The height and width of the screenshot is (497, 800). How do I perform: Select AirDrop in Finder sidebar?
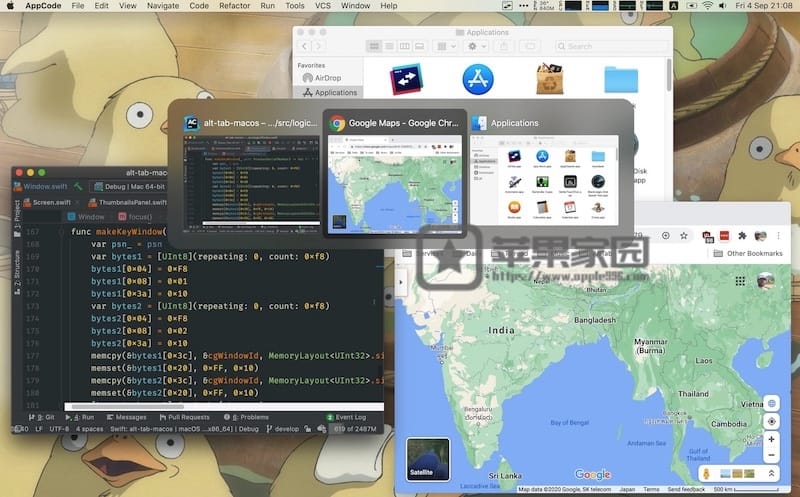pos(328,78)
